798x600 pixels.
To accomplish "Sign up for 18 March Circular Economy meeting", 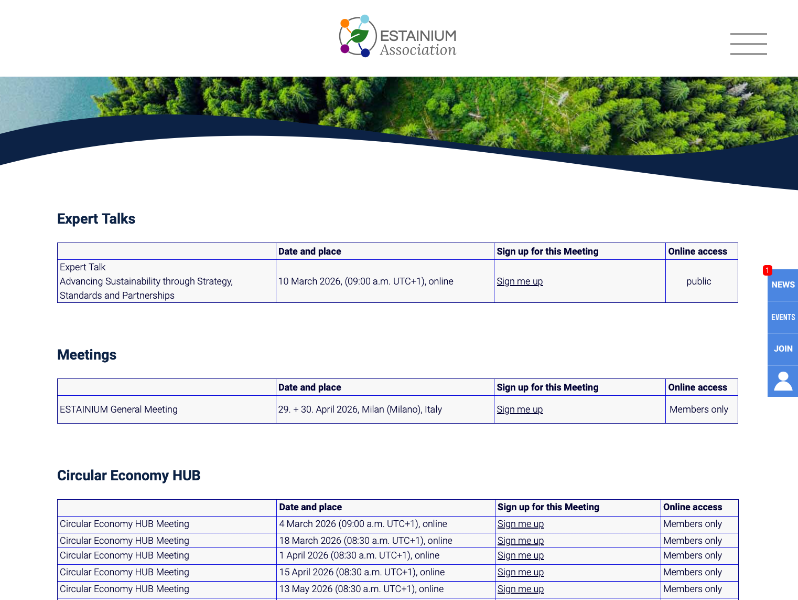I will click(x=520, y=541).
